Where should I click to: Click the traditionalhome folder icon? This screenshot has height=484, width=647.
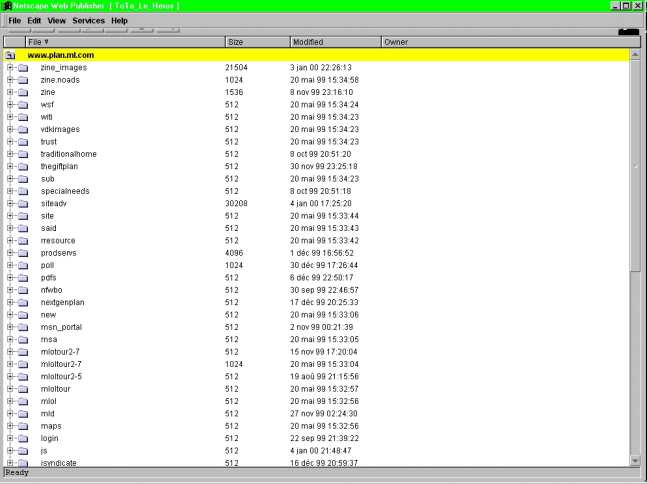(x=23, y=154)
